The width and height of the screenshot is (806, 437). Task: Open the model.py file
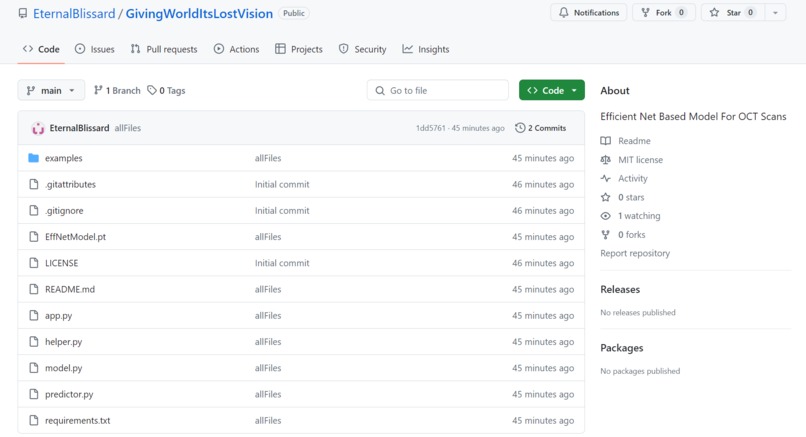point(64,368)
